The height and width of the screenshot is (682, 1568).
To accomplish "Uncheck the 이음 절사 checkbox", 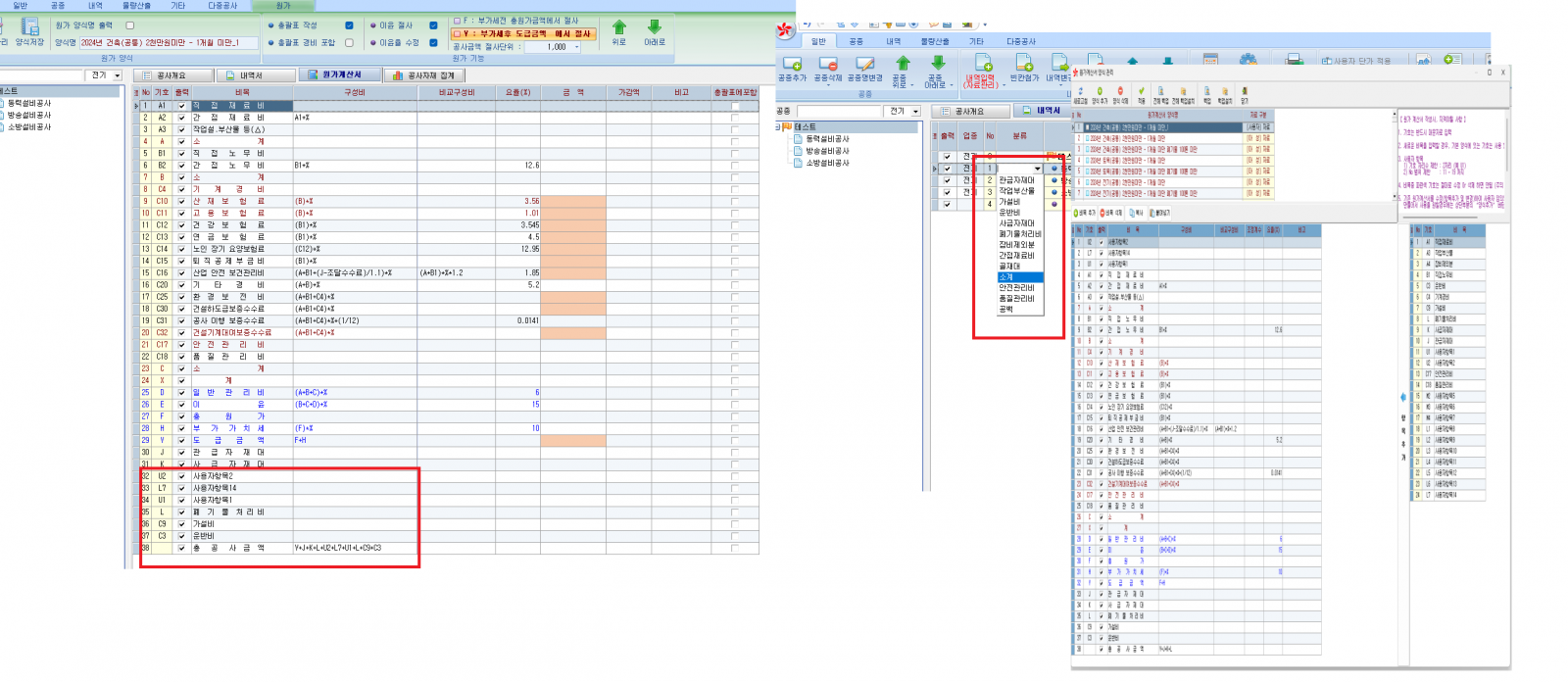I will pos(433,25).
